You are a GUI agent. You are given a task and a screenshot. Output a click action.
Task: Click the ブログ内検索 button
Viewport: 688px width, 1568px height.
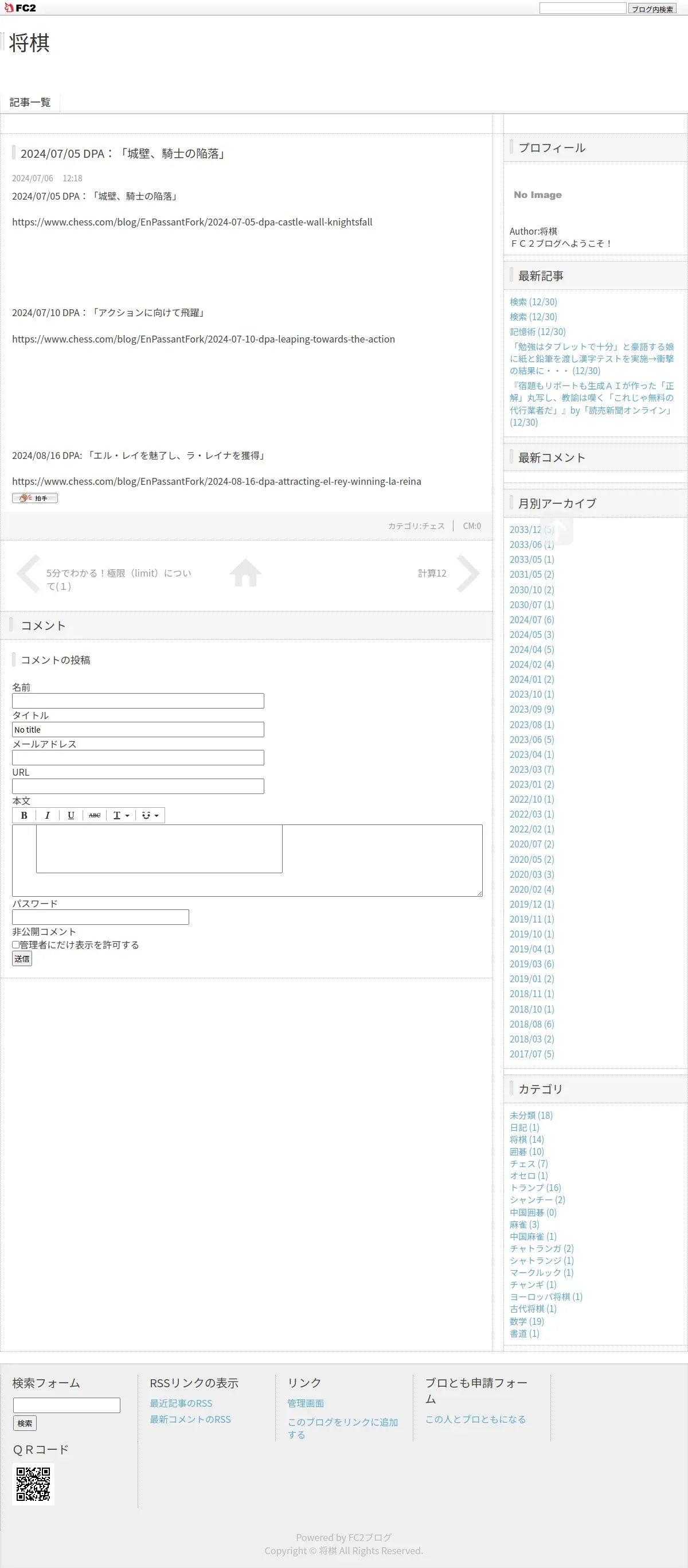[652, 9]
